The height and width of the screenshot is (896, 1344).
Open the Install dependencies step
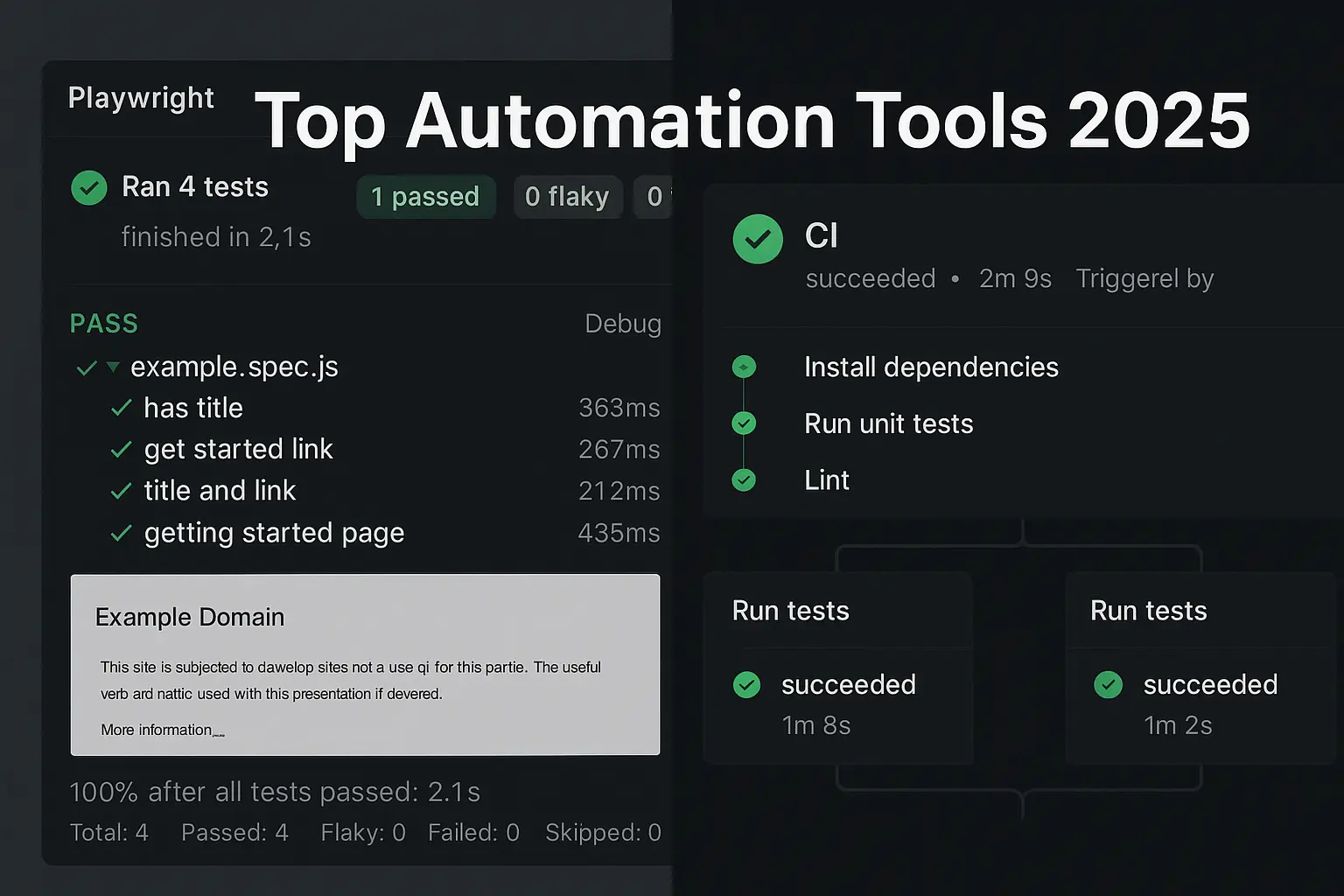click(x=931, y=367)
